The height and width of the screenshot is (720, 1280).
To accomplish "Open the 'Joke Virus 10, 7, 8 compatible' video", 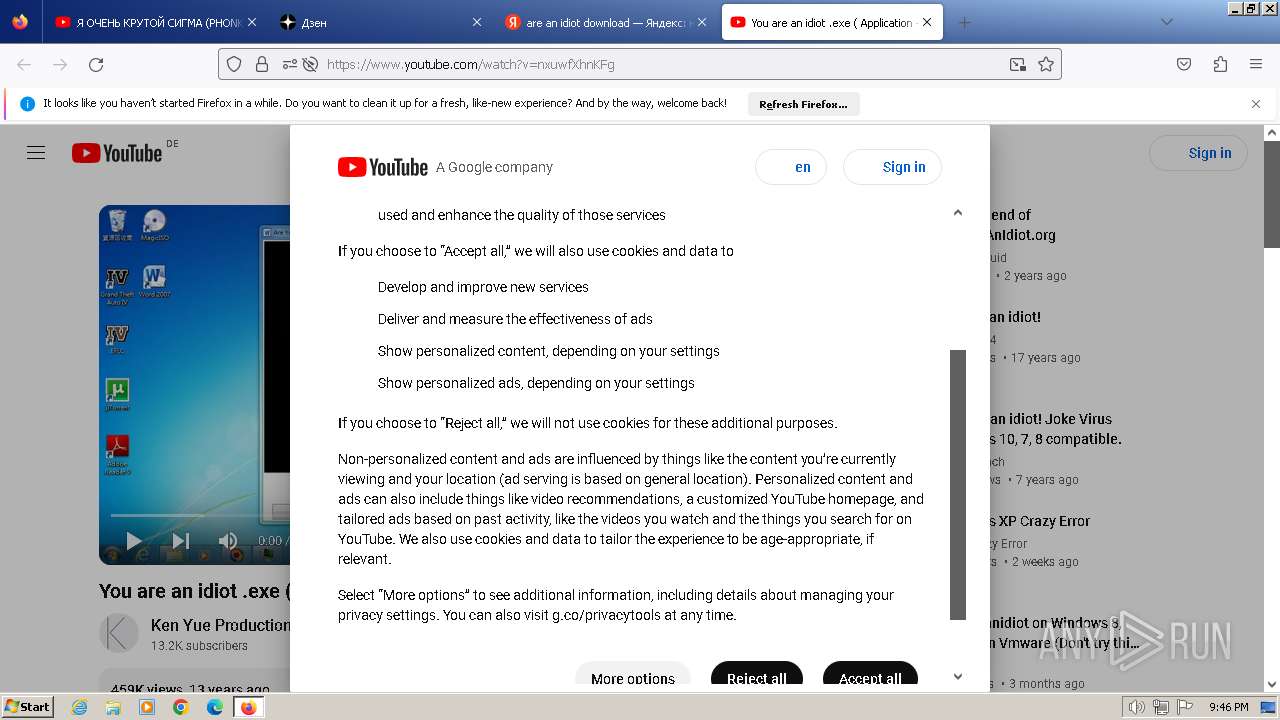I will click(x=1055, y=429).
